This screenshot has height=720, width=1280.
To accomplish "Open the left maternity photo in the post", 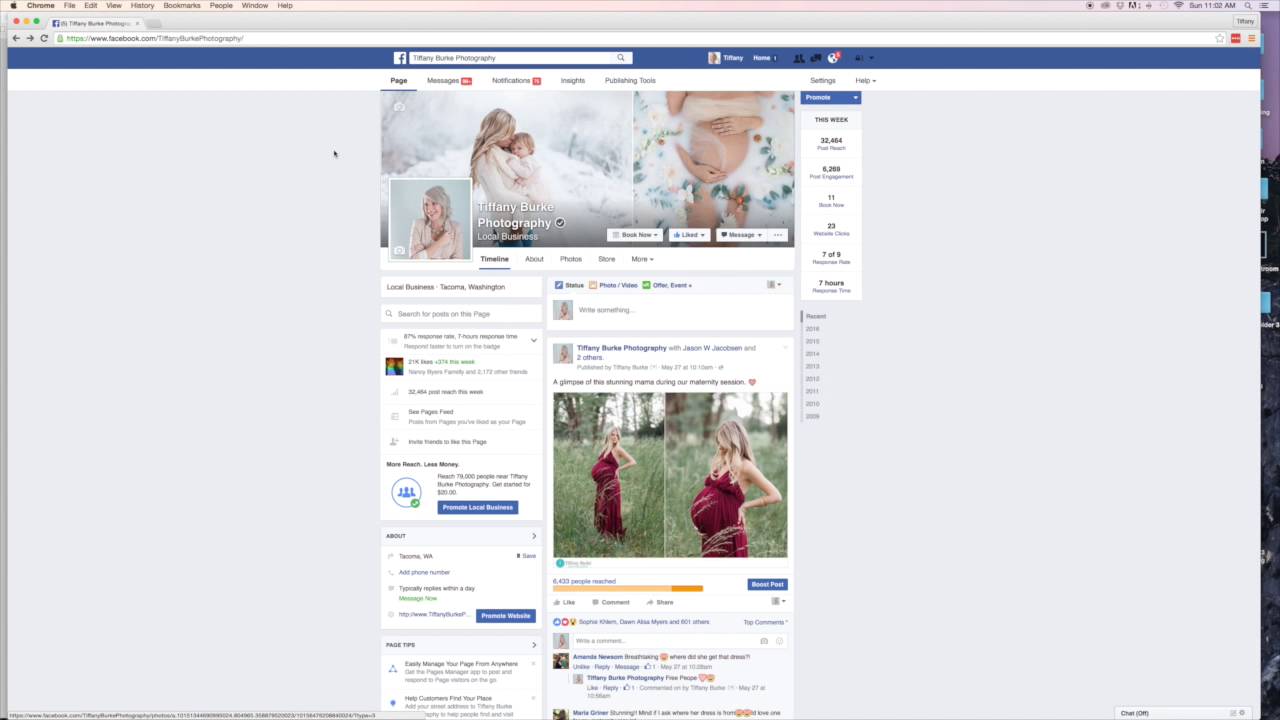I will click(x=608, y=475).
